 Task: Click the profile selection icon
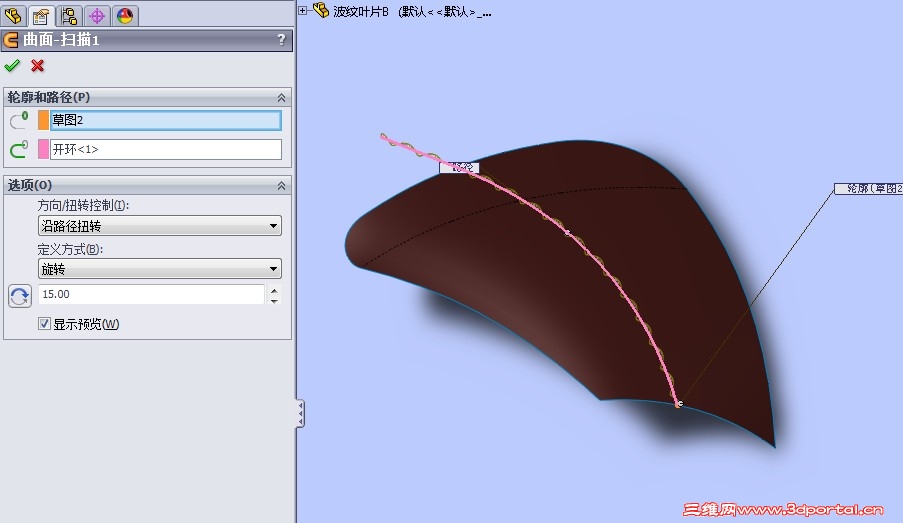[19, 120]
